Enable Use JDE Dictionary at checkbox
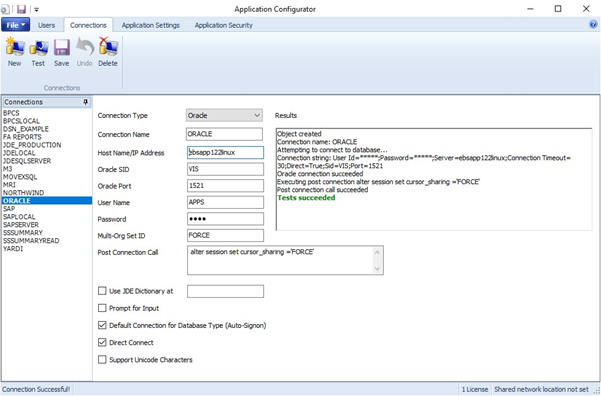The width and height of the screenshot is (601, 396). coord(102,291)
